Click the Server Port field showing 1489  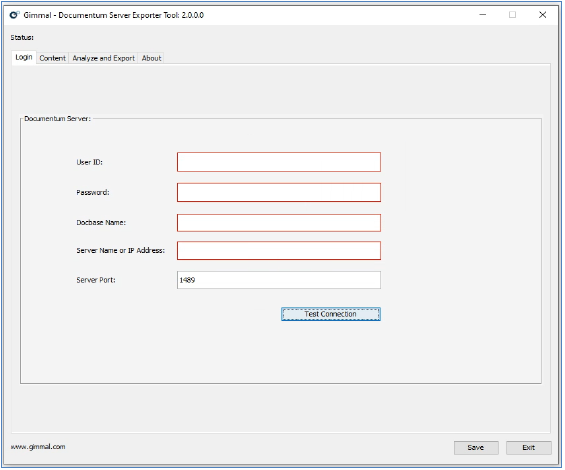[x=279, y=280]
